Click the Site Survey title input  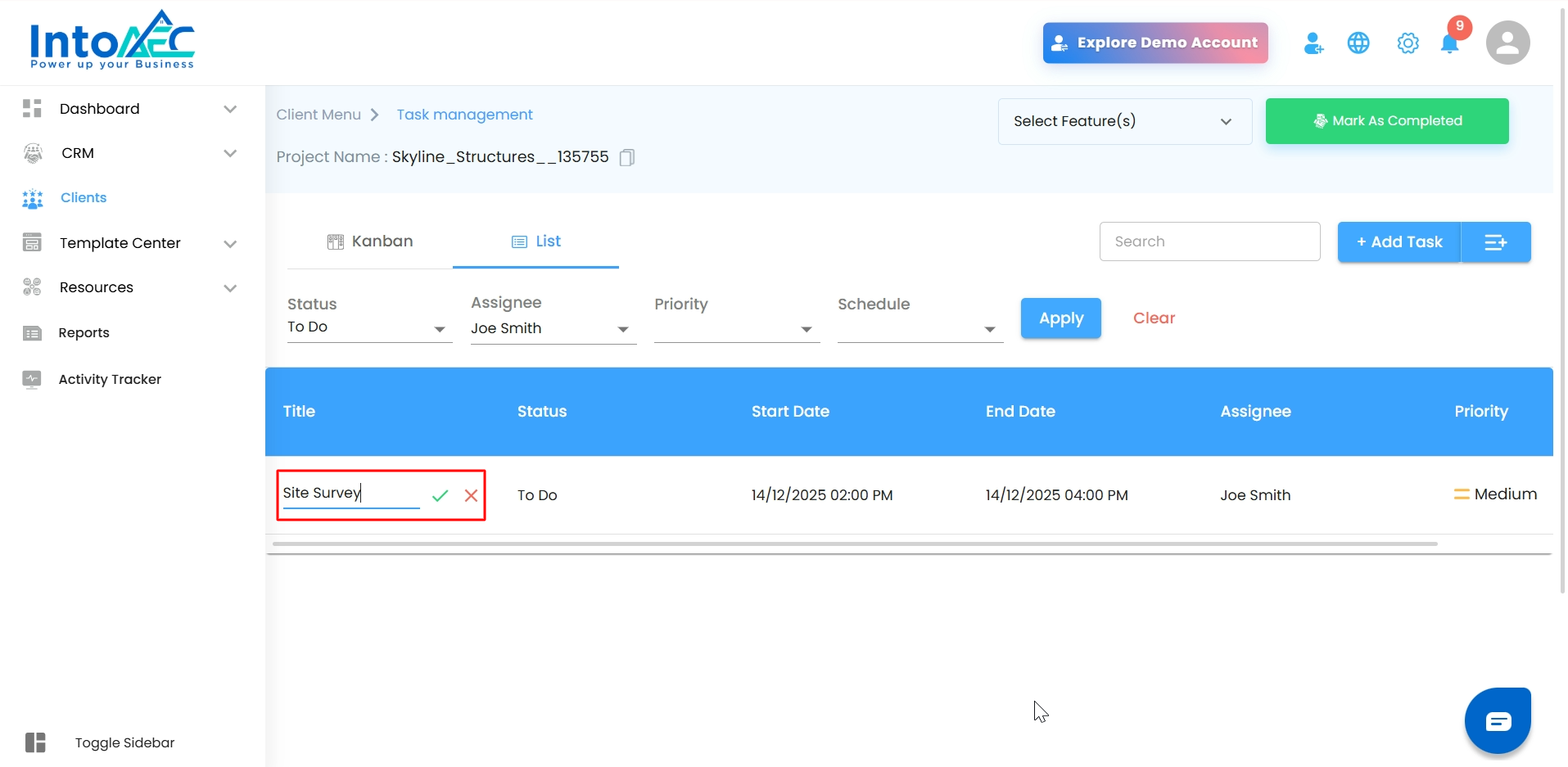point(351,494)
